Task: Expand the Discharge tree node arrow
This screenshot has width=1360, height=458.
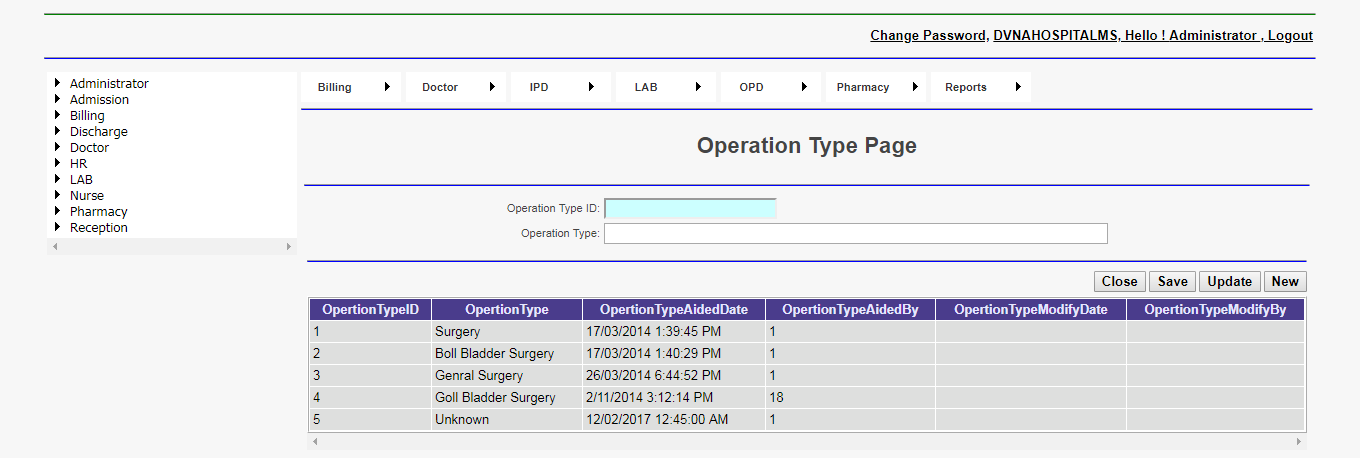Action: [58, 132]
